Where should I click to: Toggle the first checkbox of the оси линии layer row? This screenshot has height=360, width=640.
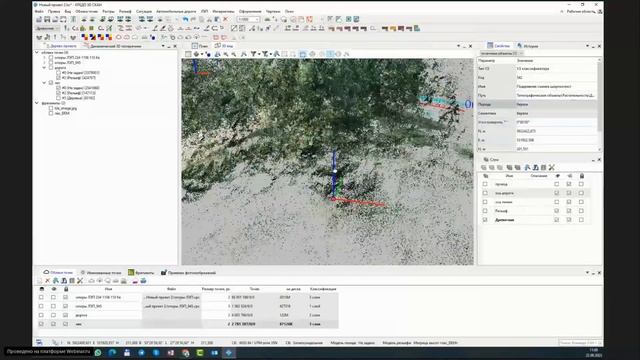point(485,202)
